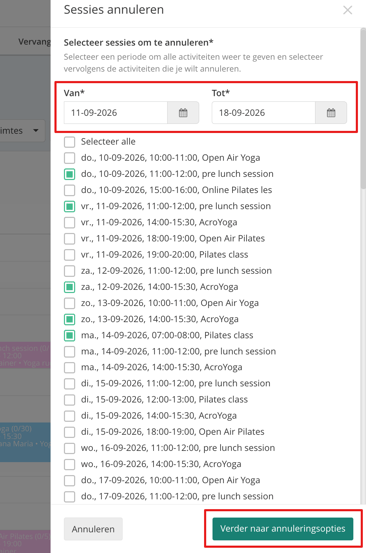Click the Annuleren button
This screenshot has width=366, height=553.
coord(93,529)
